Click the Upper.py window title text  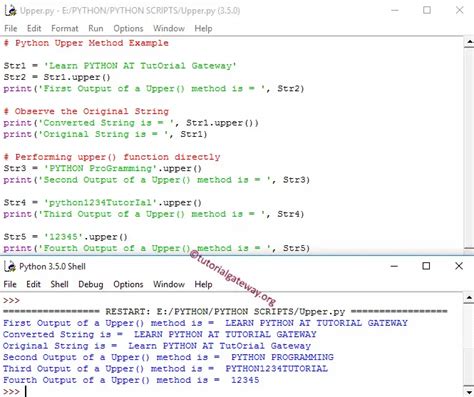(130, 11)
